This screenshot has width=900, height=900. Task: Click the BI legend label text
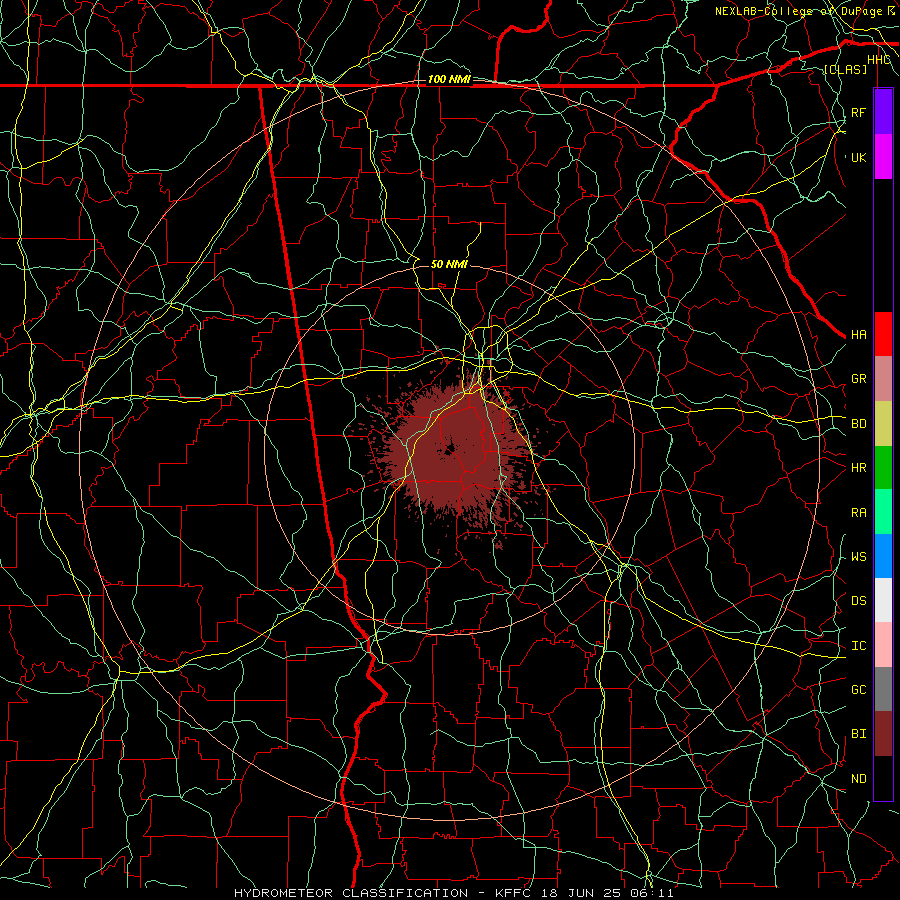[858, 734]
